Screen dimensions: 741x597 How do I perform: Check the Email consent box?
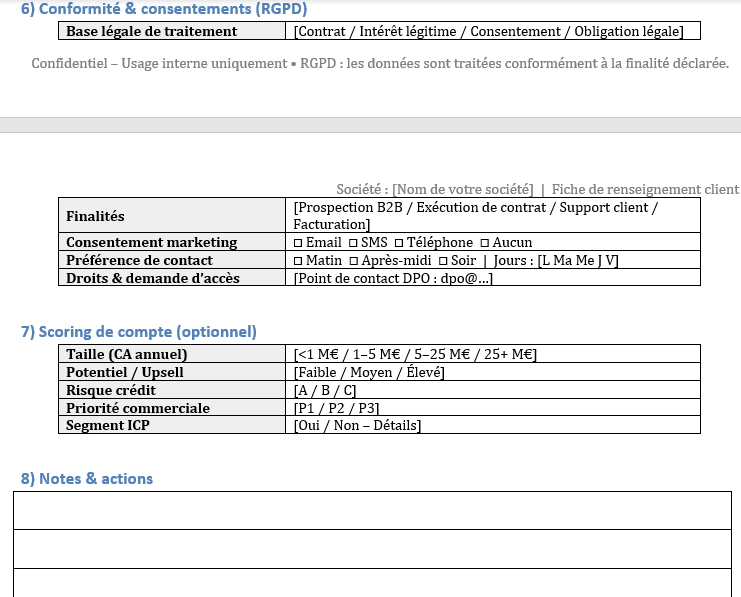pos(298,243)
